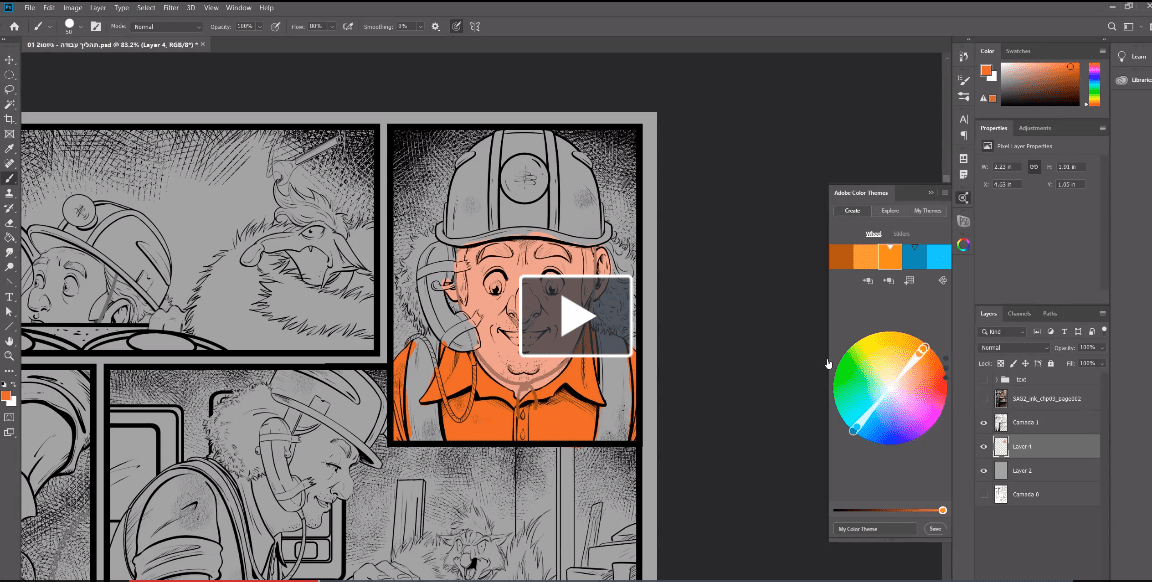Select the Zoom tool in toolbar
Viewport: 1152px width, 582px height.
point(10,355)
